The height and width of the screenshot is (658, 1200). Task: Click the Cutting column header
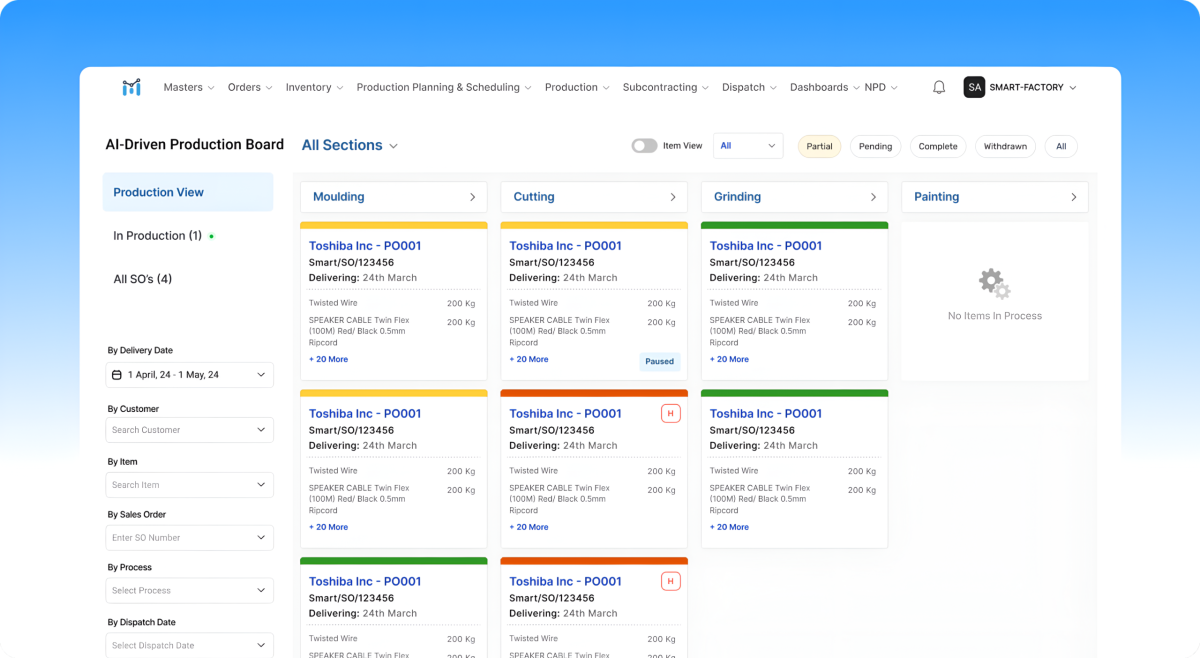click(x=594, y=197)
